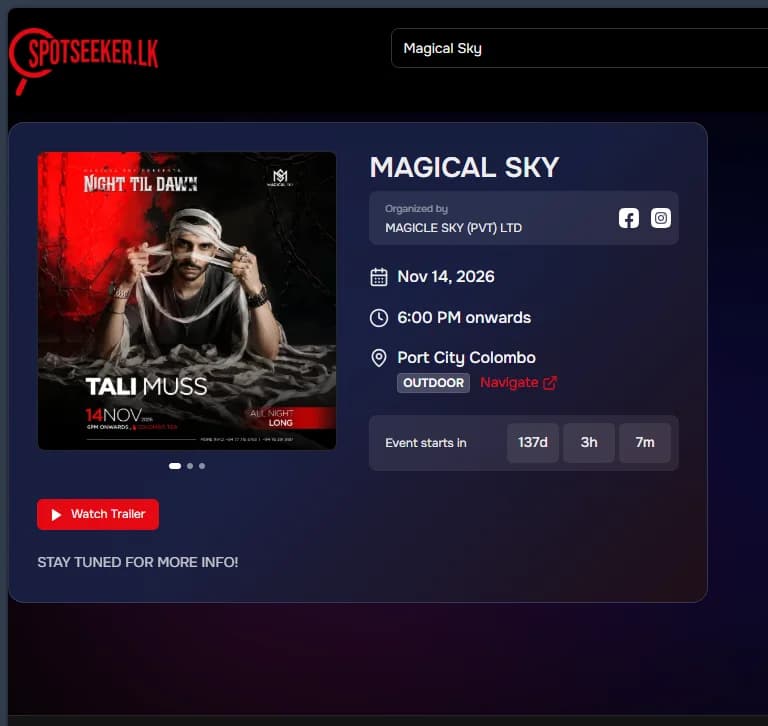Image resolution: width=768 pixels, height=726 pixels.
Task: Click the 137d countdown box
Action: 533,442
